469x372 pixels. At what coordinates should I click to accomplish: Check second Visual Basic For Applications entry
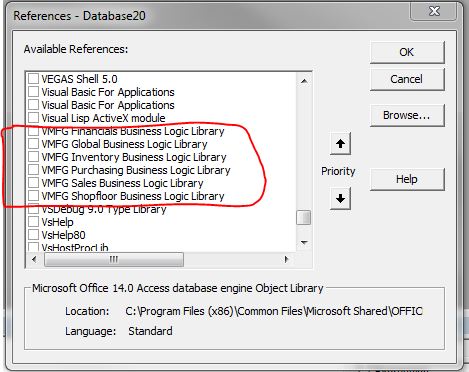pyautogui.click(x=33, y=105)
